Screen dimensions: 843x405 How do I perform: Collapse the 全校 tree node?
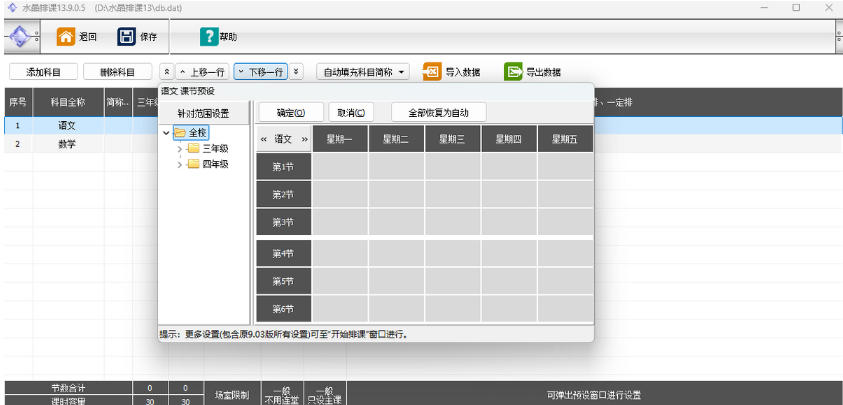[166, 132]
